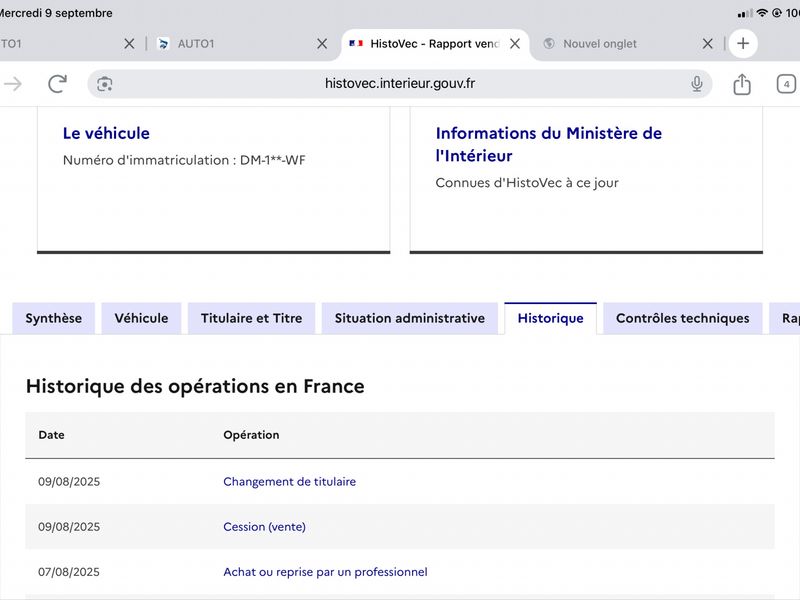Close the HistoVec Rapport tab

click(515, 44)
